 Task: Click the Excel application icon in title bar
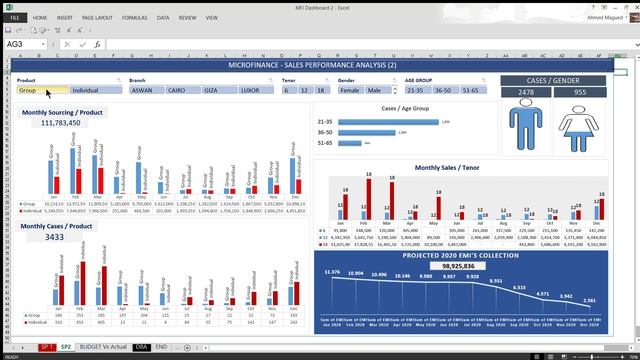point(9,7)
